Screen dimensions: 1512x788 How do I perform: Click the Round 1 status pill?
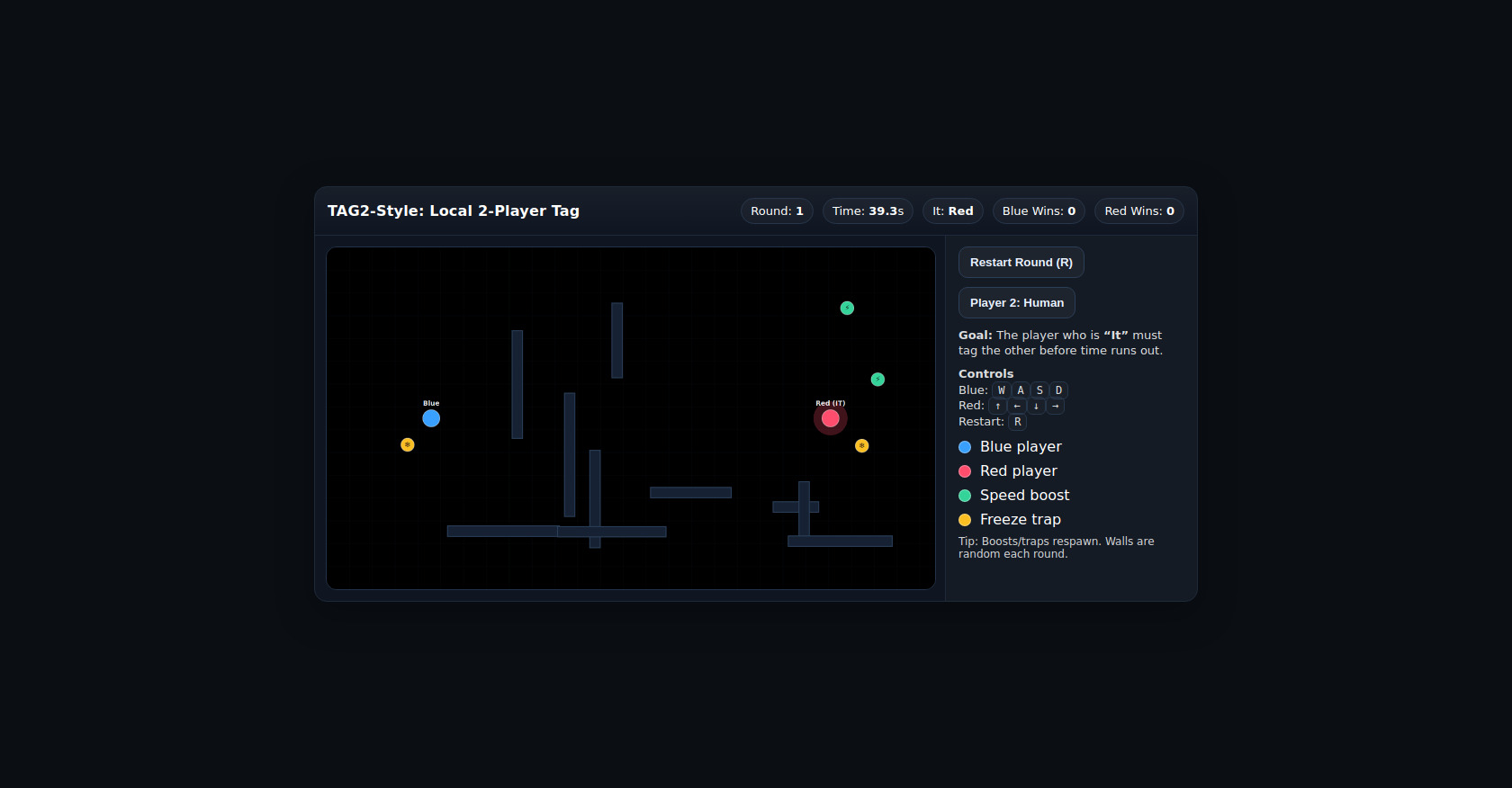[x=777, y=211]
